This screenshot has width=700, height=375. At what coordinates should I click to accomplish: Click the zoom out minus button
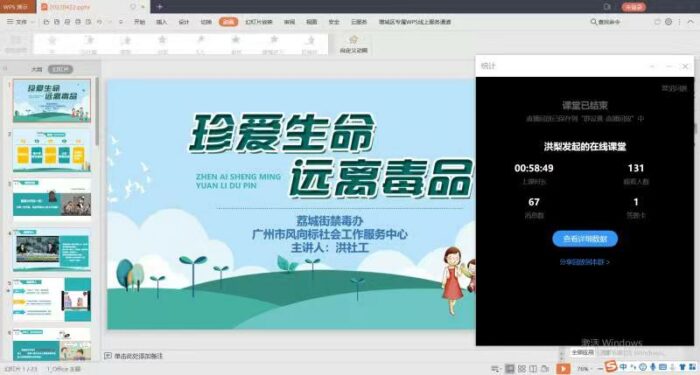(x=600, y=369)
